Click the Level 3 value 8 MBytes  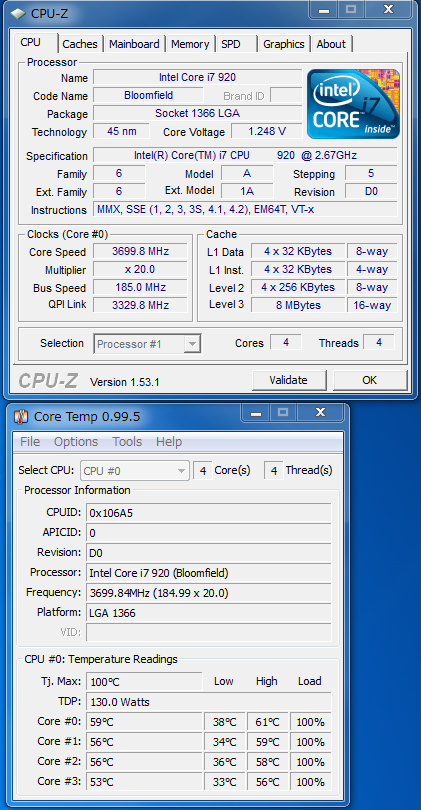point(298,305)
